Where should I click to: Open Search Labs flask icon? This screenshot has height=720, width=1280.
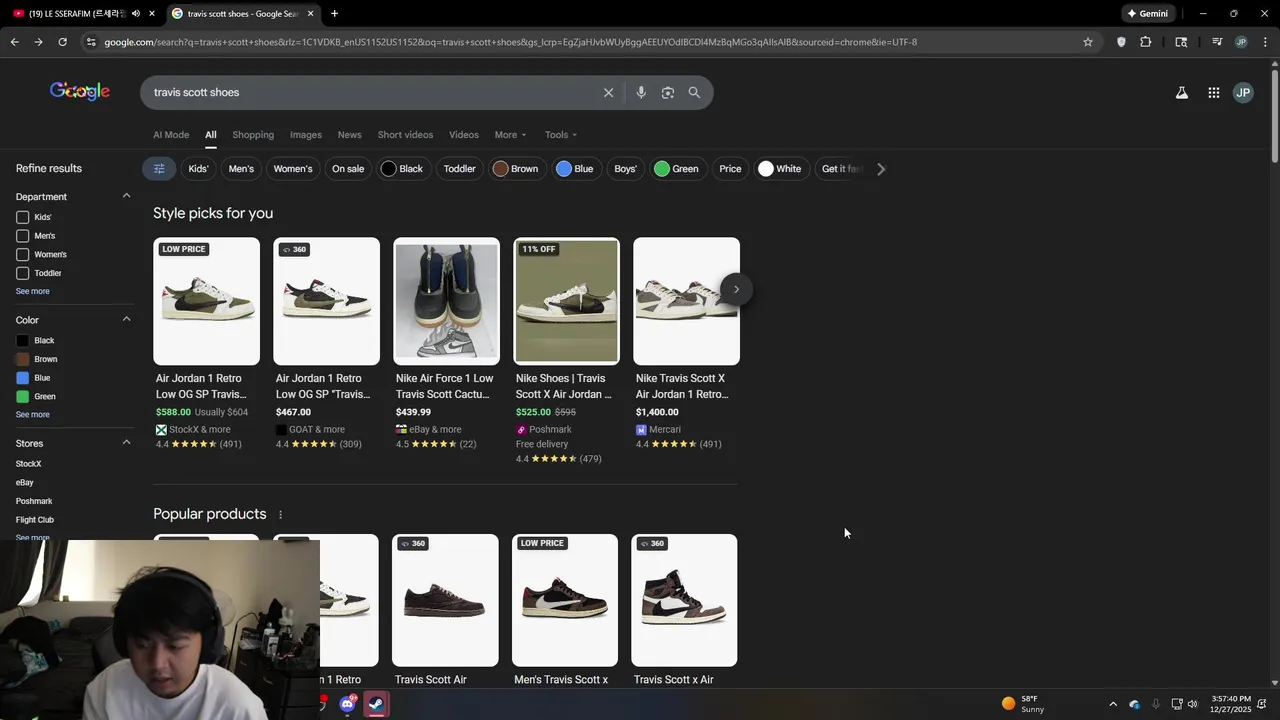pos(1182,92)
